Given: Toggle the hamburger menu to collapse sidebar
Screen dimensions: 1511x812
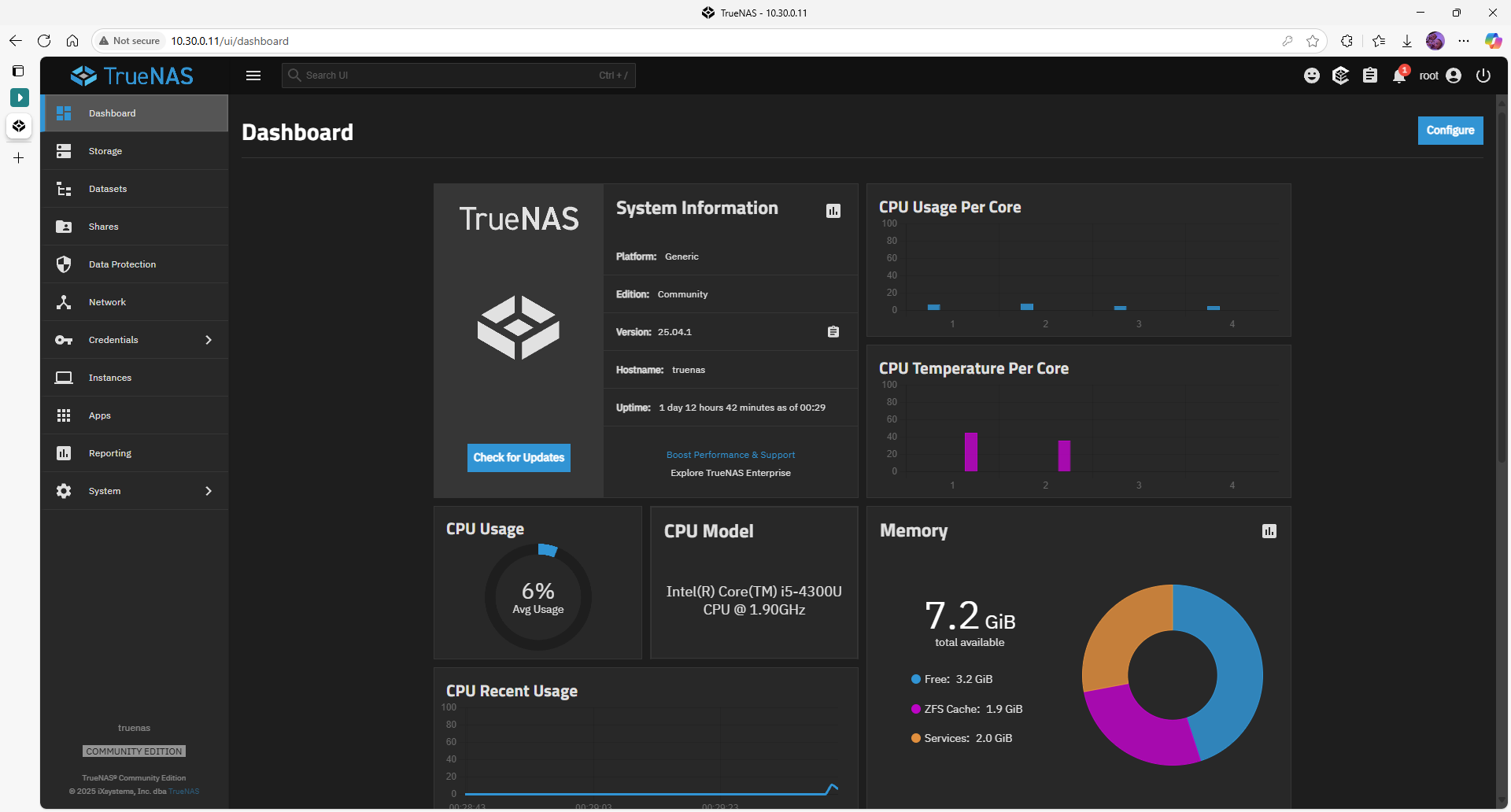Looking at the screenshot, I should click(x=253, y=76).
